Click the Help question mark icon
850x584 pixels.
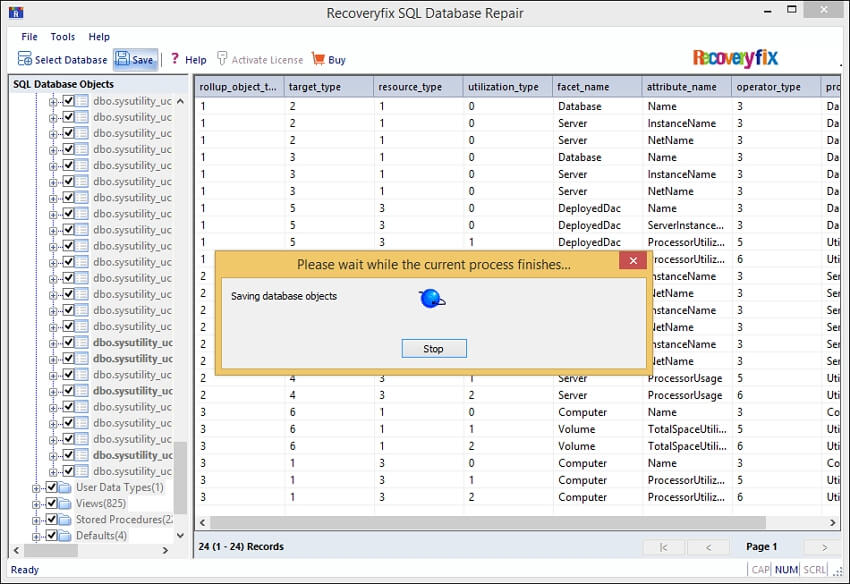pyautogui.click(x=175, y=59)
